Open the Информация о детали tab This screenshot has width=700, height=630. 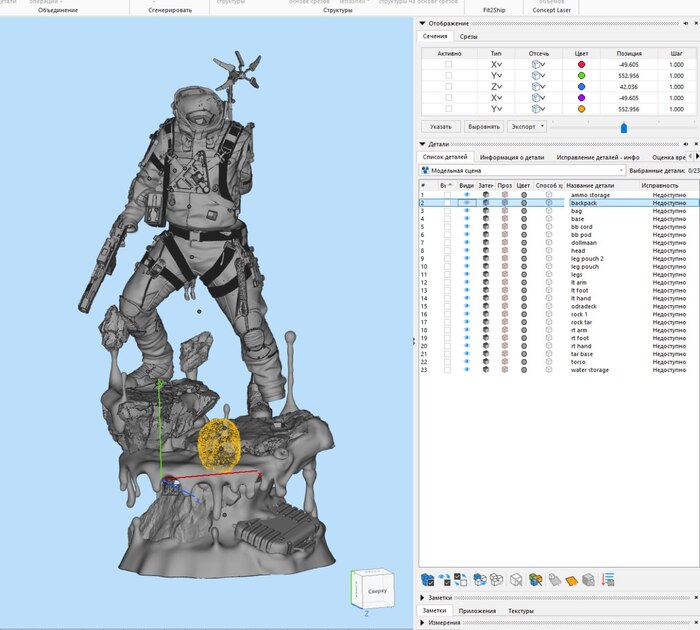coord(512,157)
